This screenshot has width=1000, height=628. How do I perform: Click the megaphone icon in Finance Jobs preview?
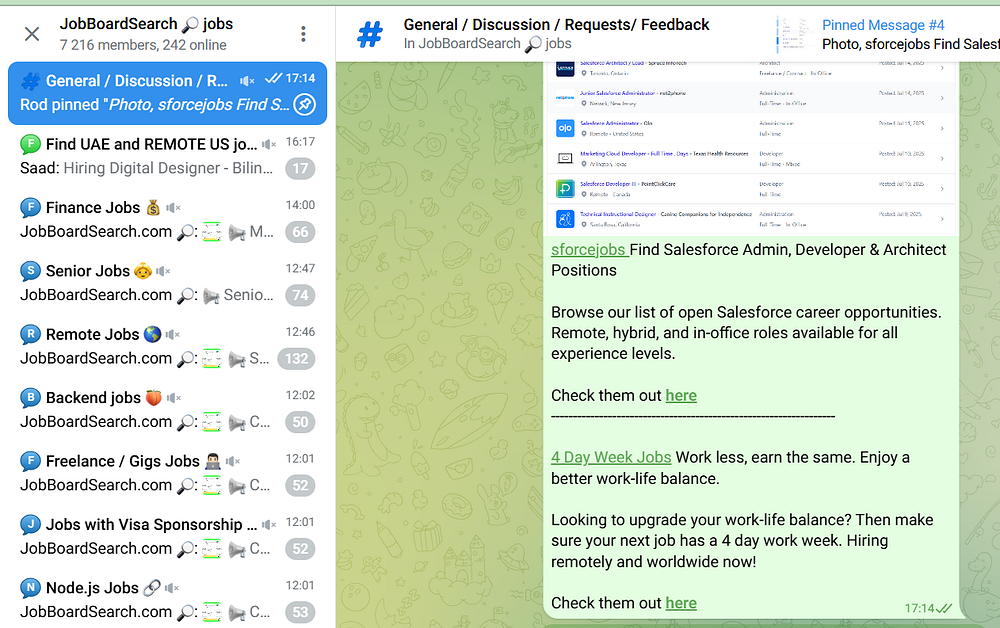237,233
